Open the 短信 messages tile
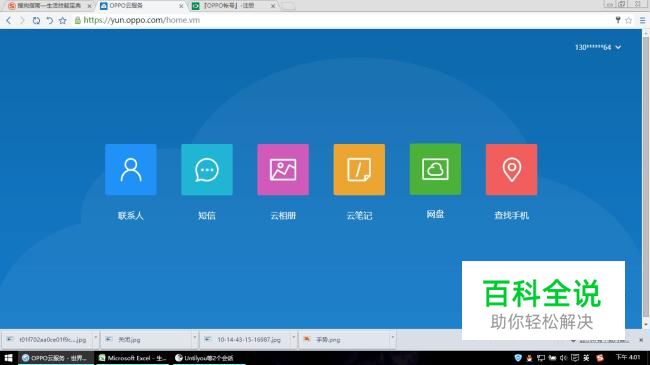Viewport: 650px width, 365px height. (207, 170)
